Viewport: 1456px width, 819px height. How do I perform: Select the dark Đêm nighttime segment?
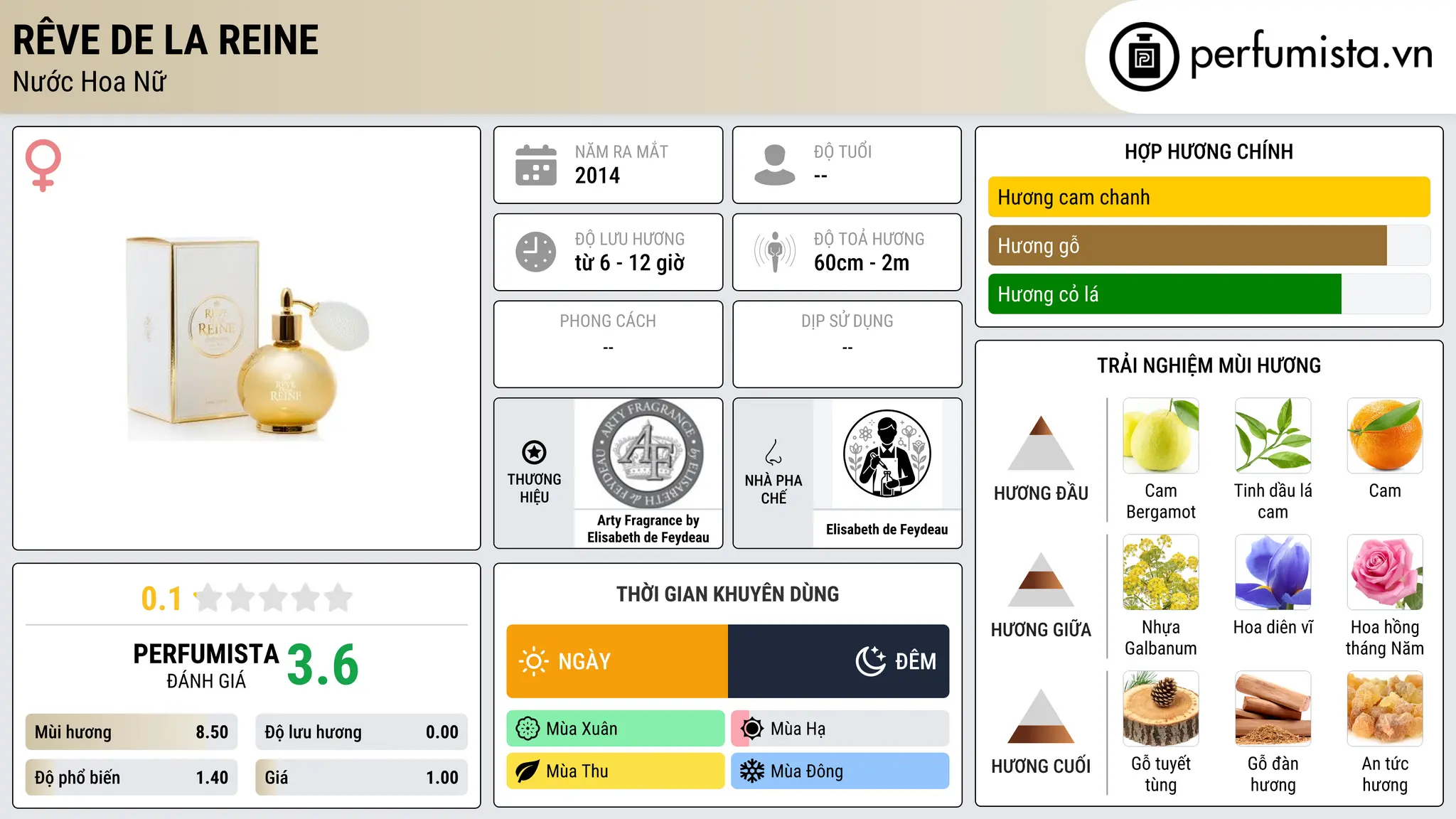839,661
